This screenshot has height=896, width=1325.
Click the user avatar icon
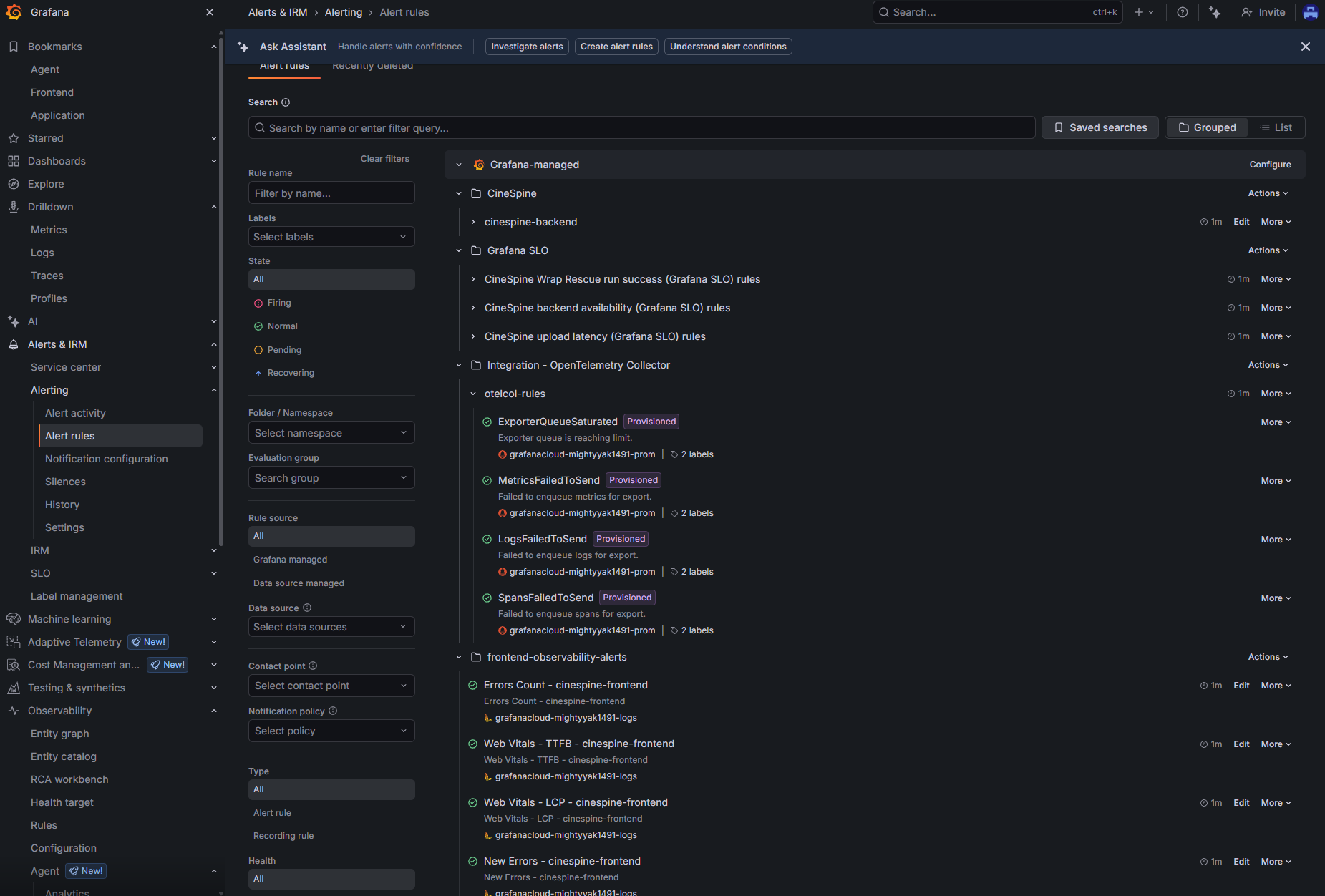1311,12
